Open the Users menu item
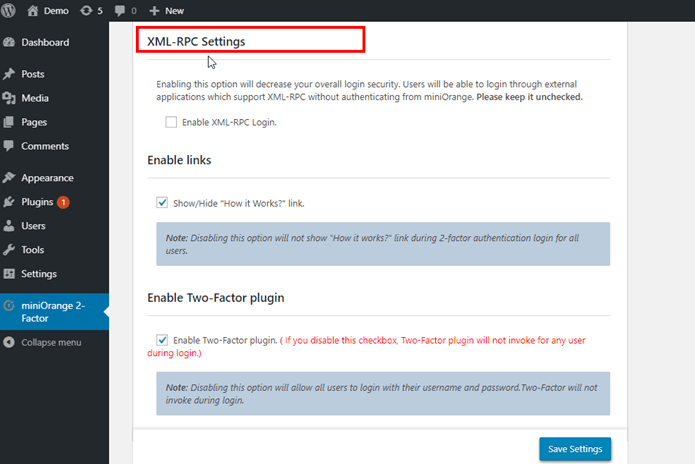This screenshot has height=464, width=695. point(33,226)
